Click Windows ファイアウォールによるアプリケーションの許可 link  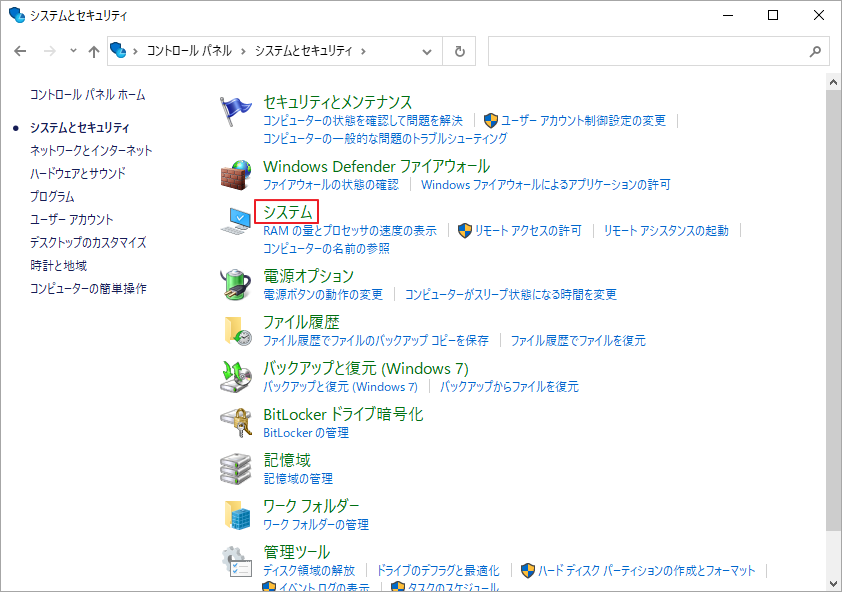[x=546, y=185]
